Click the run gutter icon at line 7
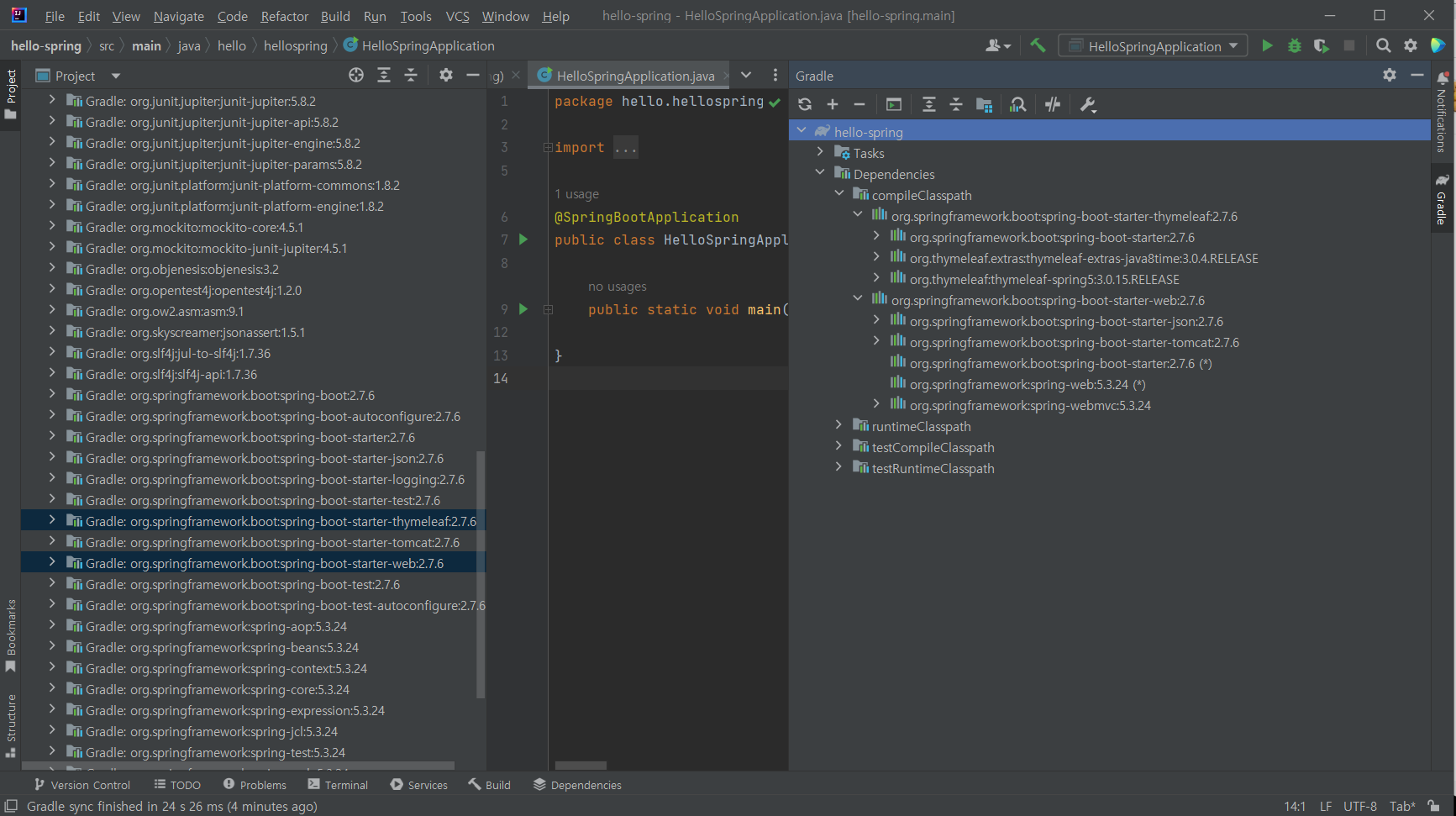Viewport: 1456px width, 816px height. (x=523, y=240)
